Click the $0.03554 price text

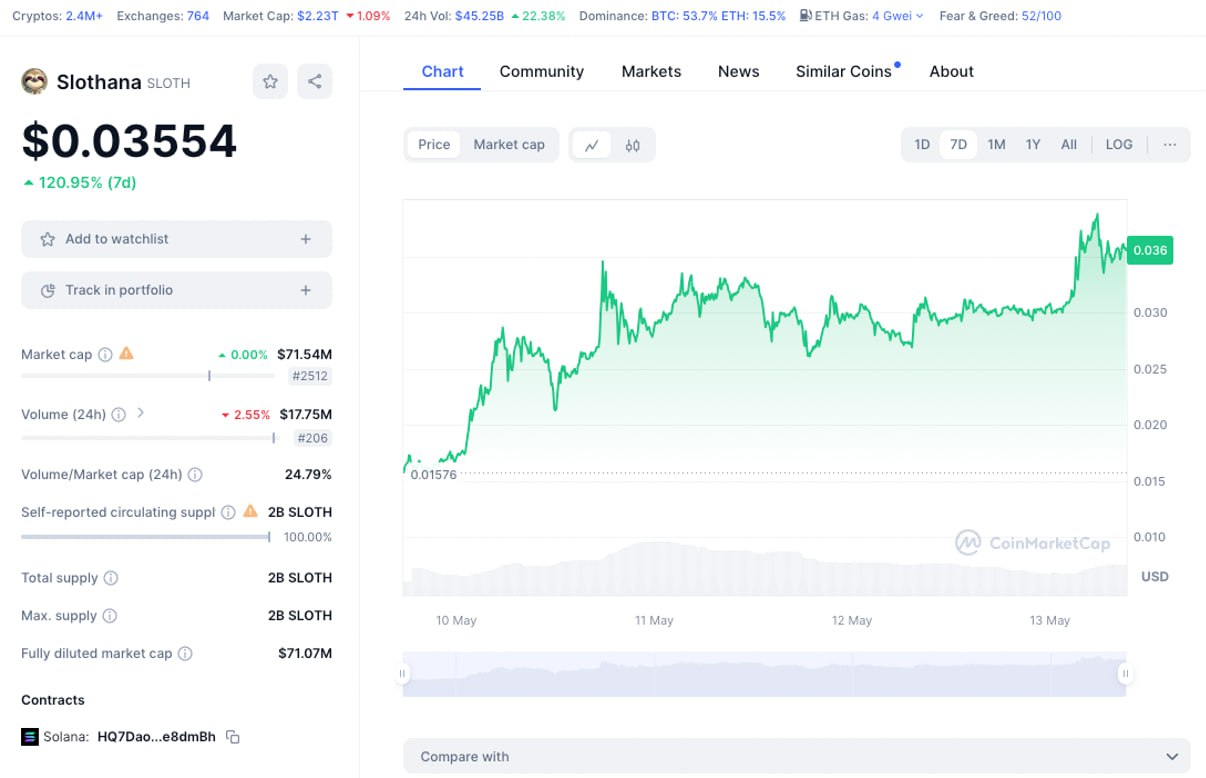129,141
